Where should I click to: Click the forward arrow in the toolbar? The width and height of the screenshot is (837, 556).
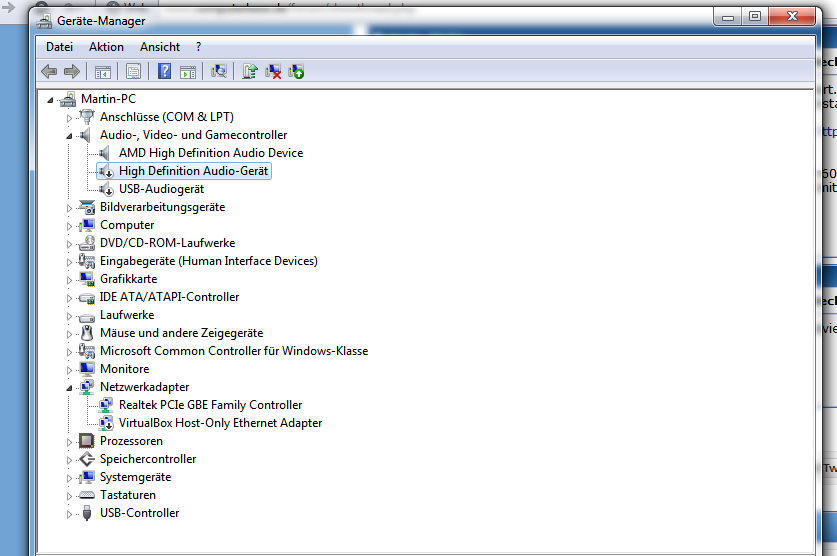pos(72,72)
